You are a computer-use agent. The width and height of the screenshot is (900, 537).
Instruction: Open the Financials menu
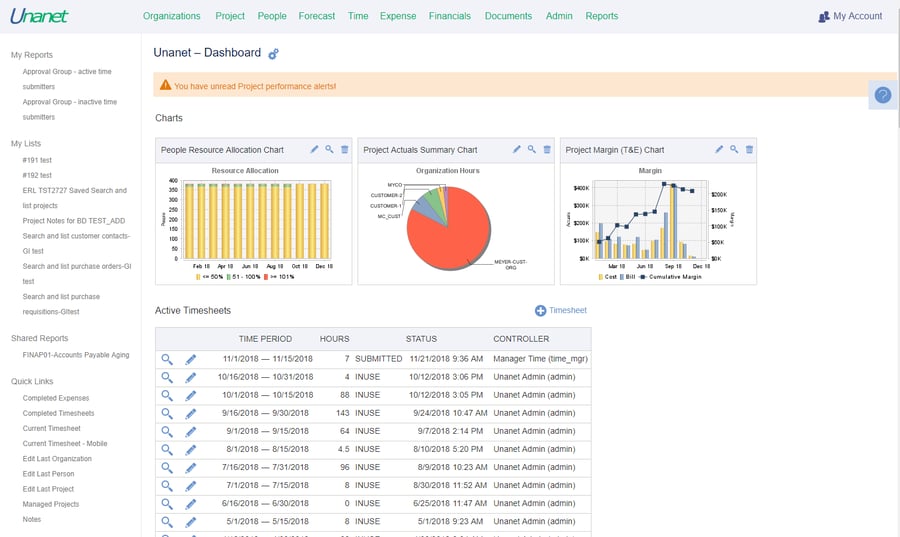pos(449,16)
